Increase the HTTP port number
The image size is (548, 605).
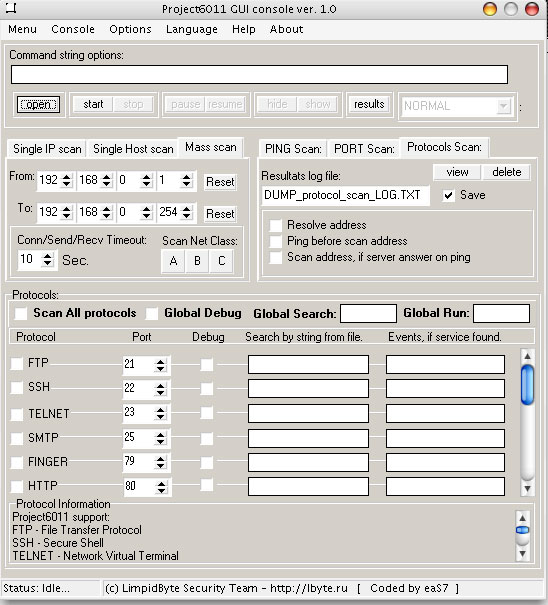click(161, 483)
